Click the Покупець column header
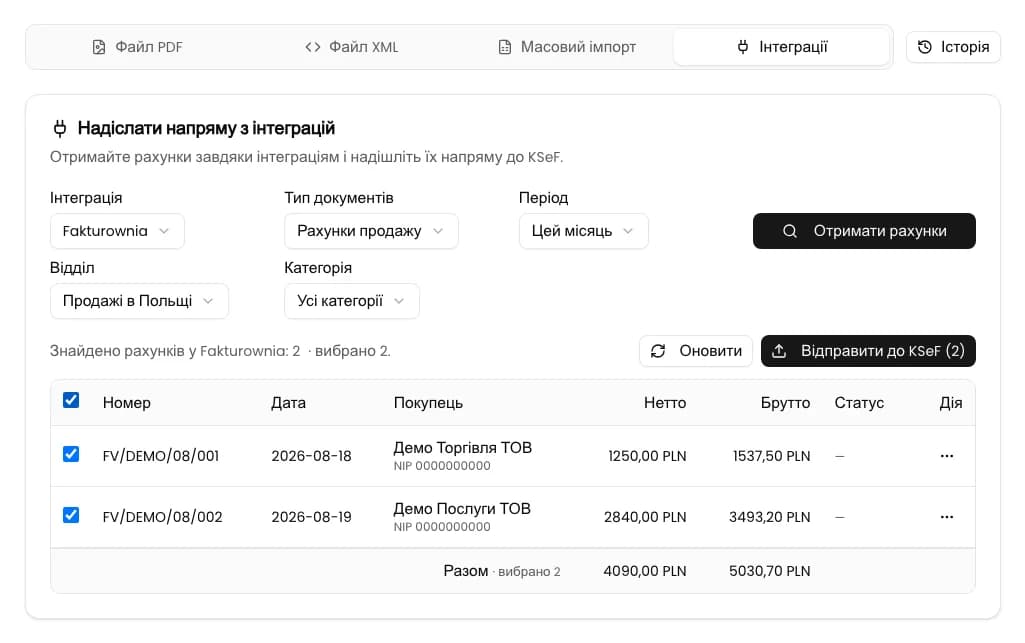The height and width of the screenshot is (643, 1025). coord(428,403)
